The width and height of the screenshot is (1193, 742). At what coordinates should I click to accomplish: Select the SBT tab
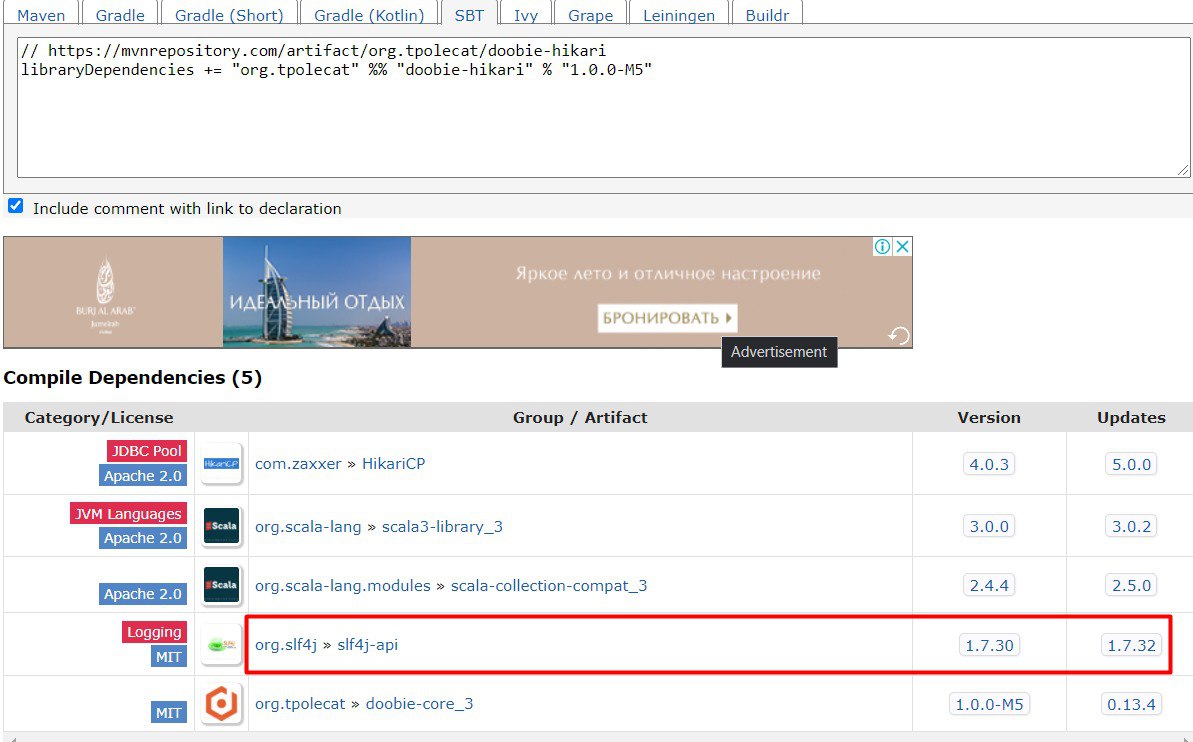[x=469, y=15]
